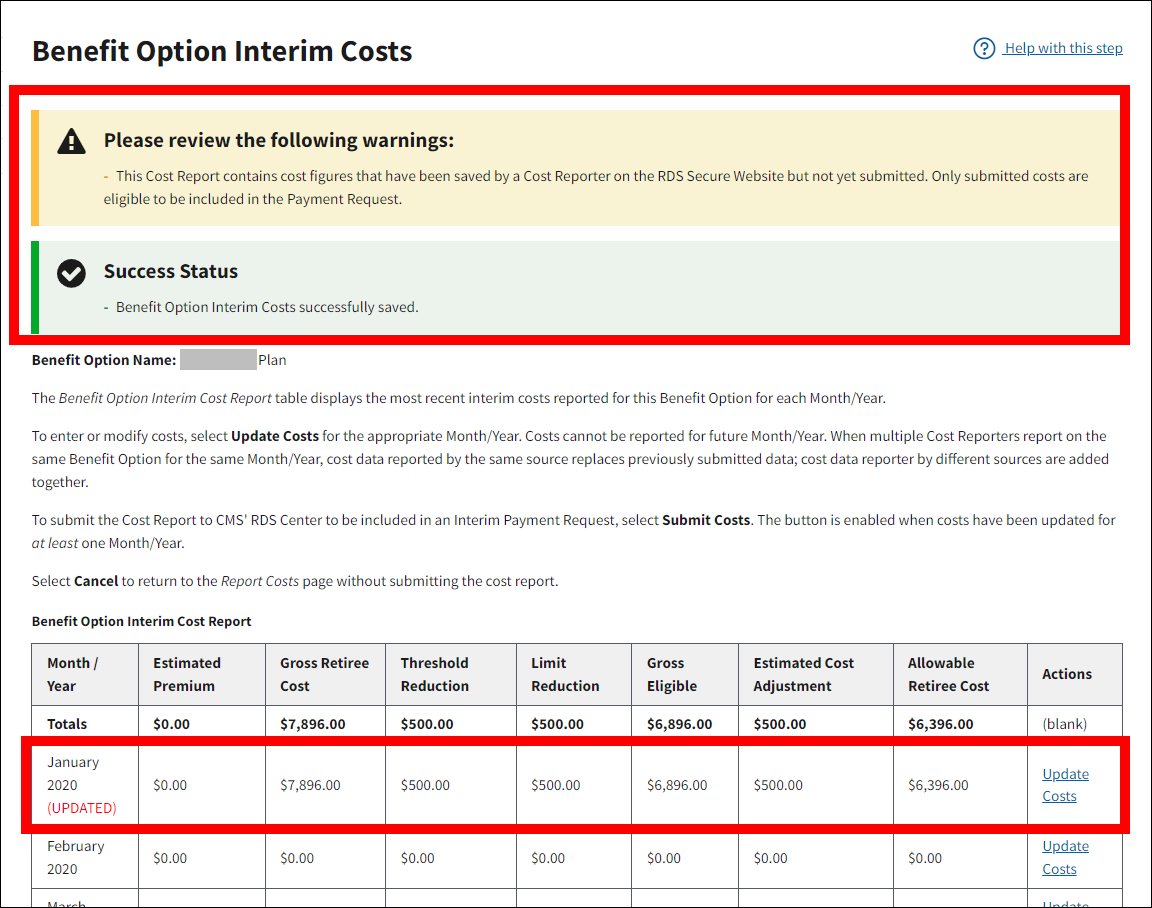Click the 'Gross Eligible' column header
This screenshot has height=908, width=1152.
[x=672, y=674]
